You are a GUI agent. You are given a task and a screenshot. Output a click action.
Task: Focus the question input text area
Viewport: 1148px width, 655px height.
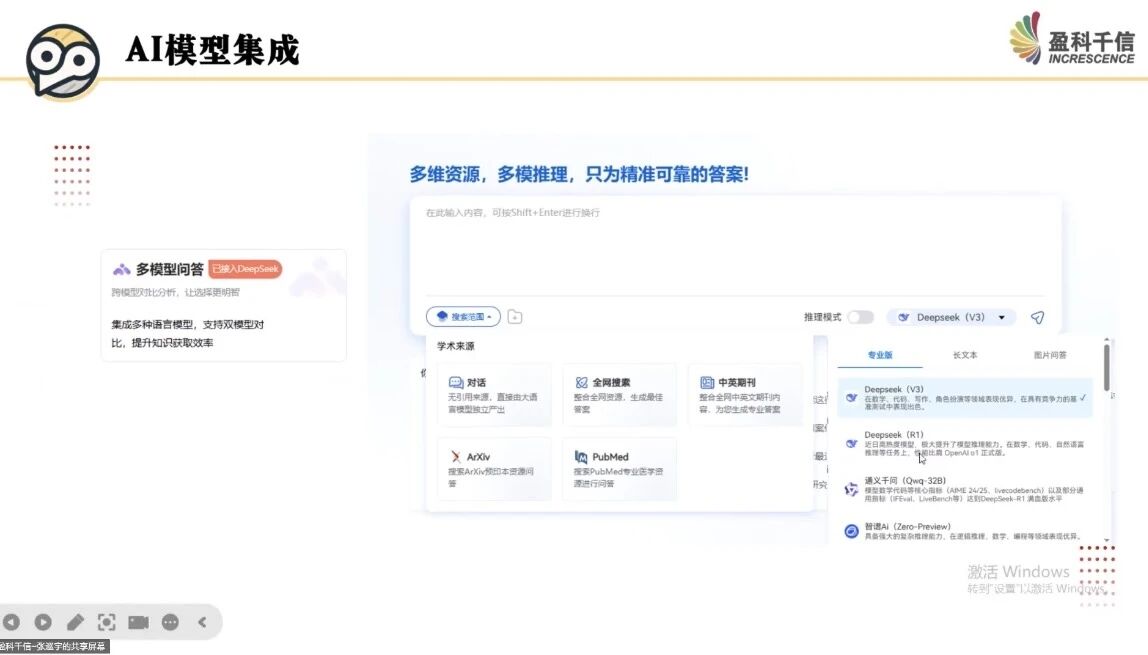pyautogui.click(x=735, y=247)
